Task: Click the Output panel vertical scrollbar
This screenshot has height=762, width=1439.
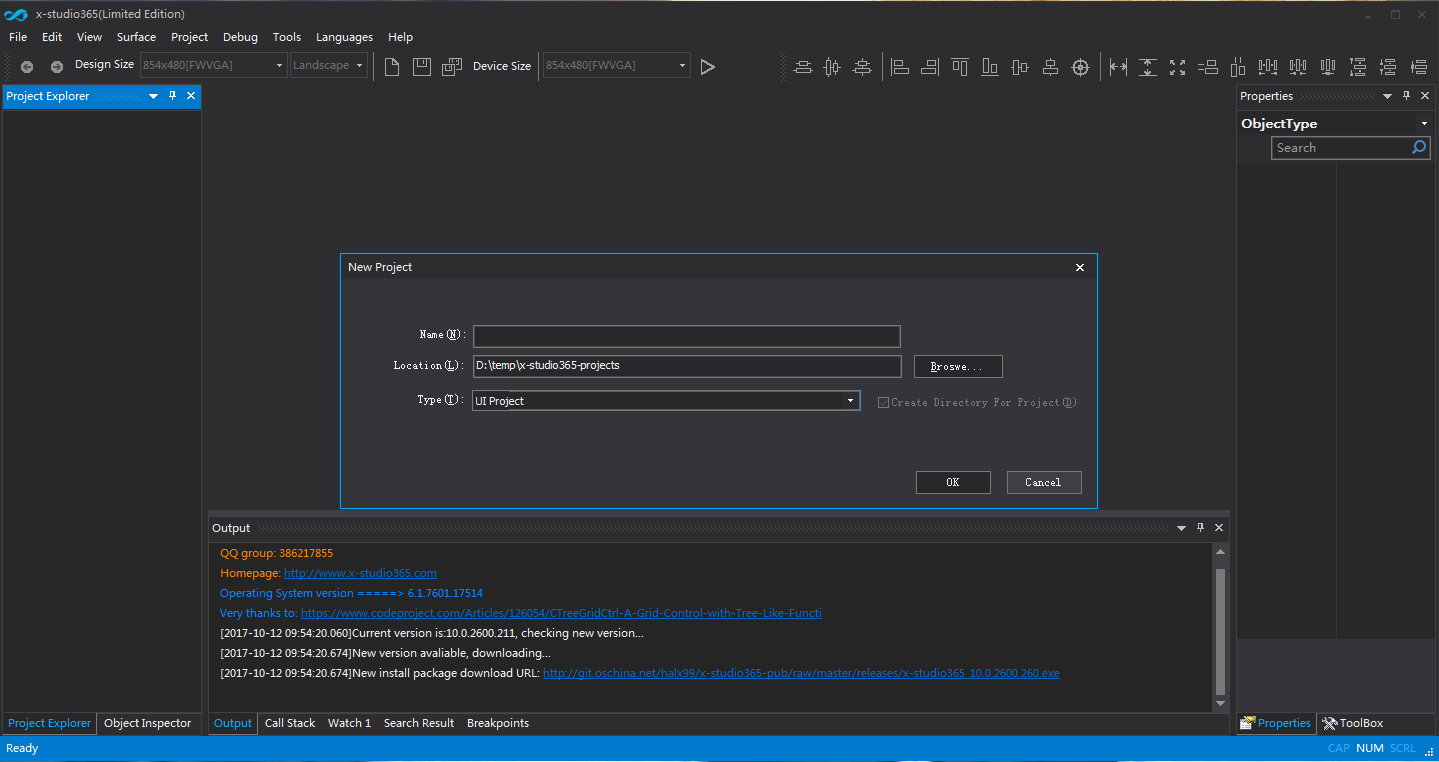Action: (1220, 630)
